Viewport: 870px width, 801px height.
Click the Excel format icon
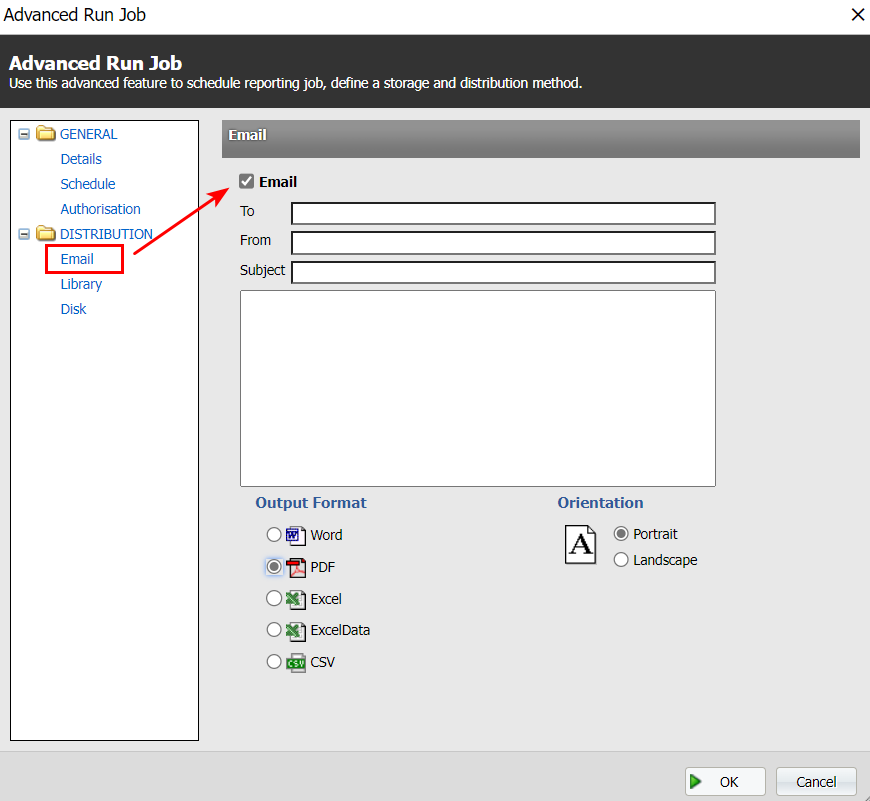(x=296, y=599)
